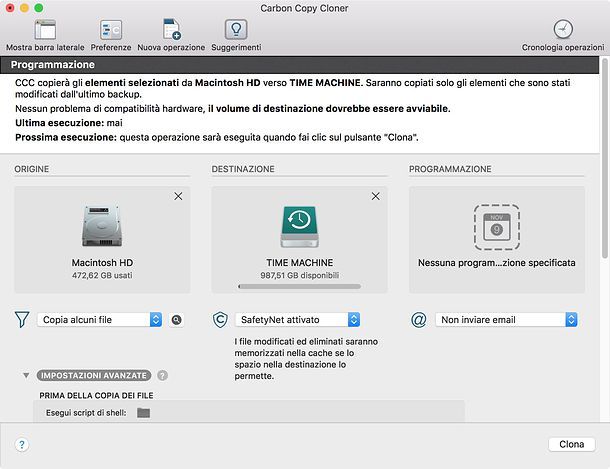The image size is (610, 469).
Task: Click the ORIGINE section label
Action: pyautogui.click(x=32, y=169)
